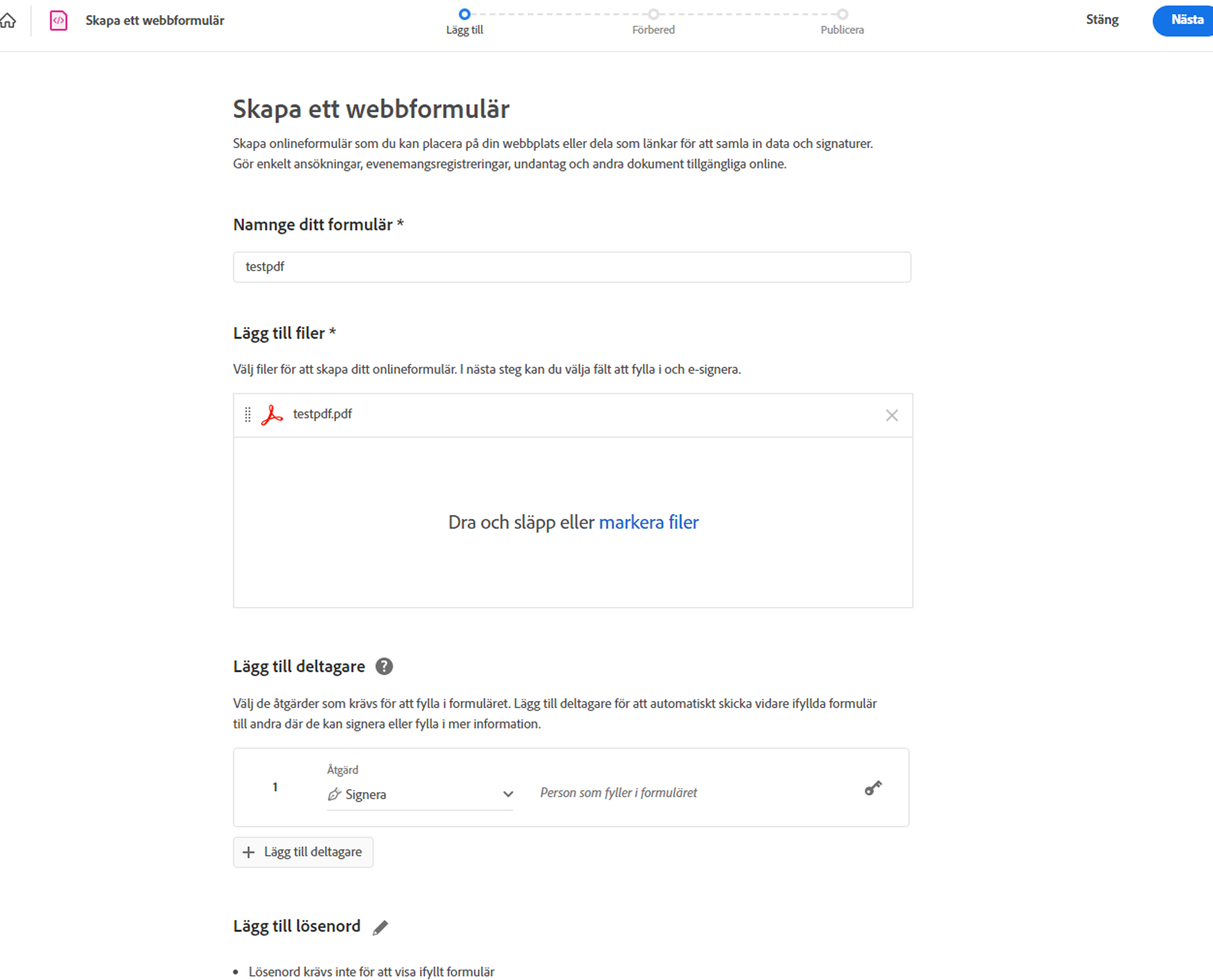Click the form name field containing testpdf
The height and width of the screenshot is (980, 1213).
[571, 267]
